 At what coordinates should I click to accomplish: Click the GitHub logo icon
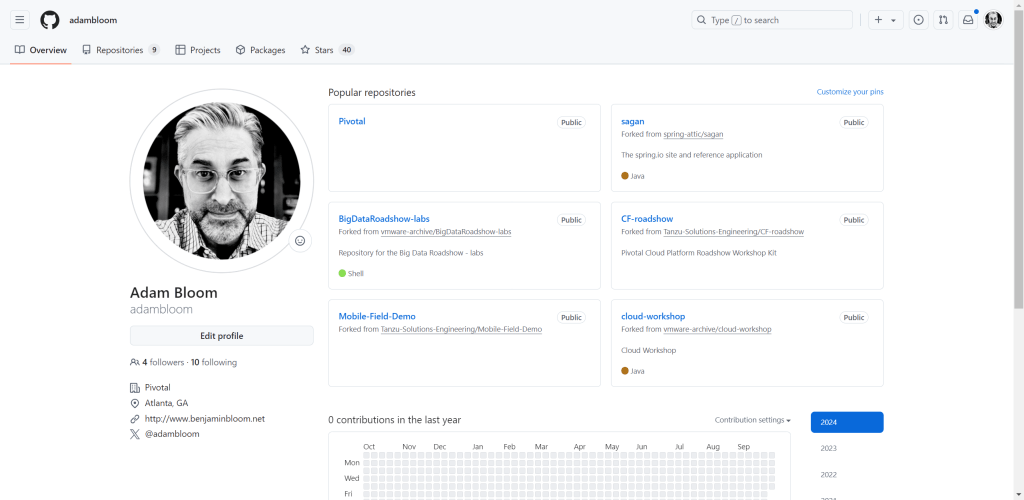click(x=50, y=20)
